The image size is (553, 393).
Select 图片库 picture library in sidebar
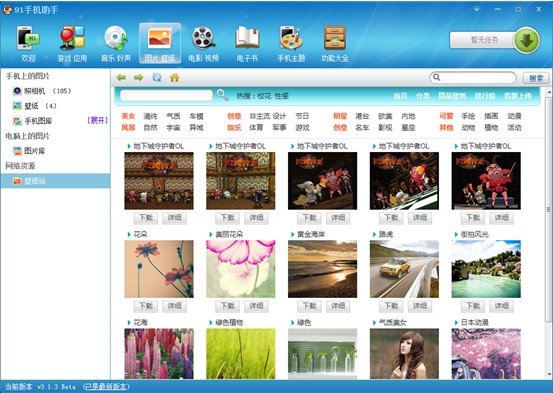pos(29,151)
